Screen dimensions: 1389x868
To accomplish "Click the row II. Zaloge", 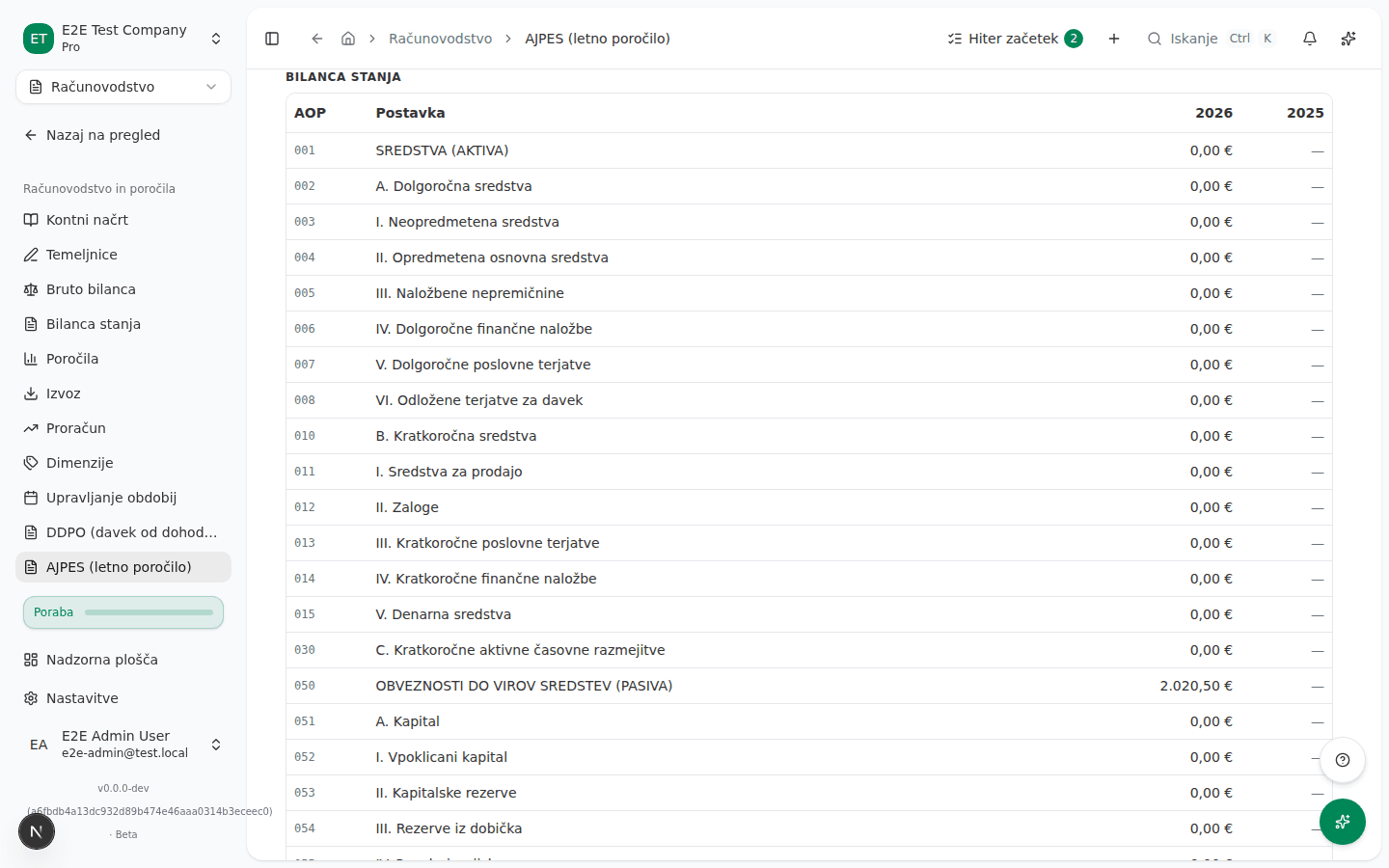I will tap(808, 507).
